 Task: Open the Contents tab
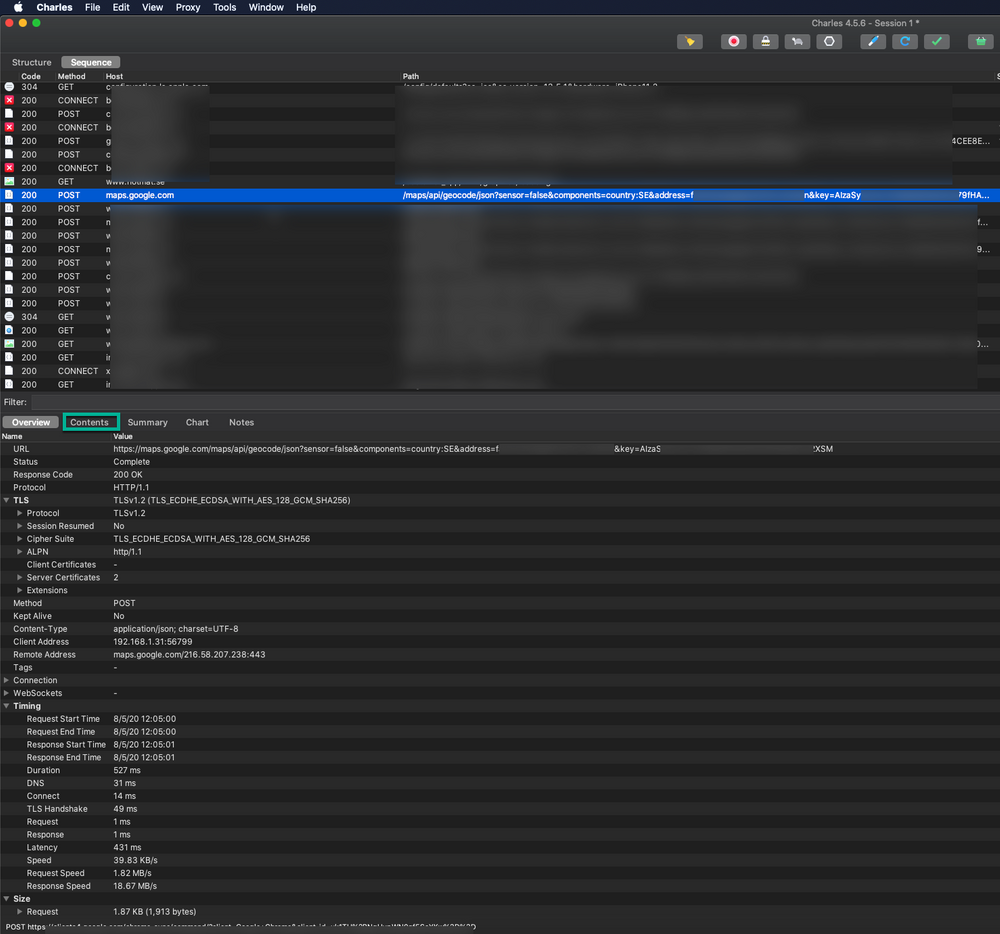91,422
